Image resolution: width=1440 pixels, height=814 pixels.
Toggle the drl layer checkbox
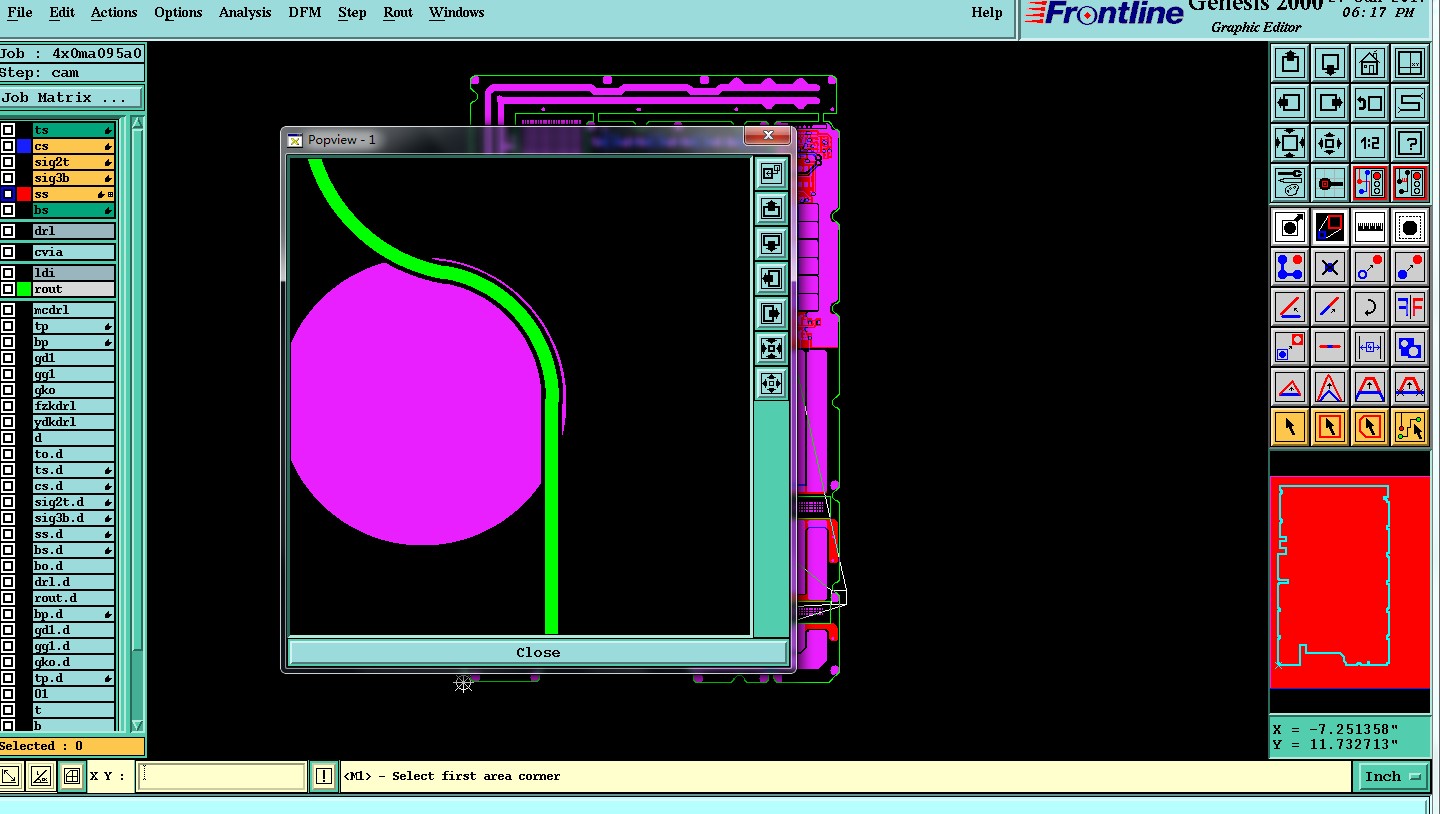tap(8, 231)
